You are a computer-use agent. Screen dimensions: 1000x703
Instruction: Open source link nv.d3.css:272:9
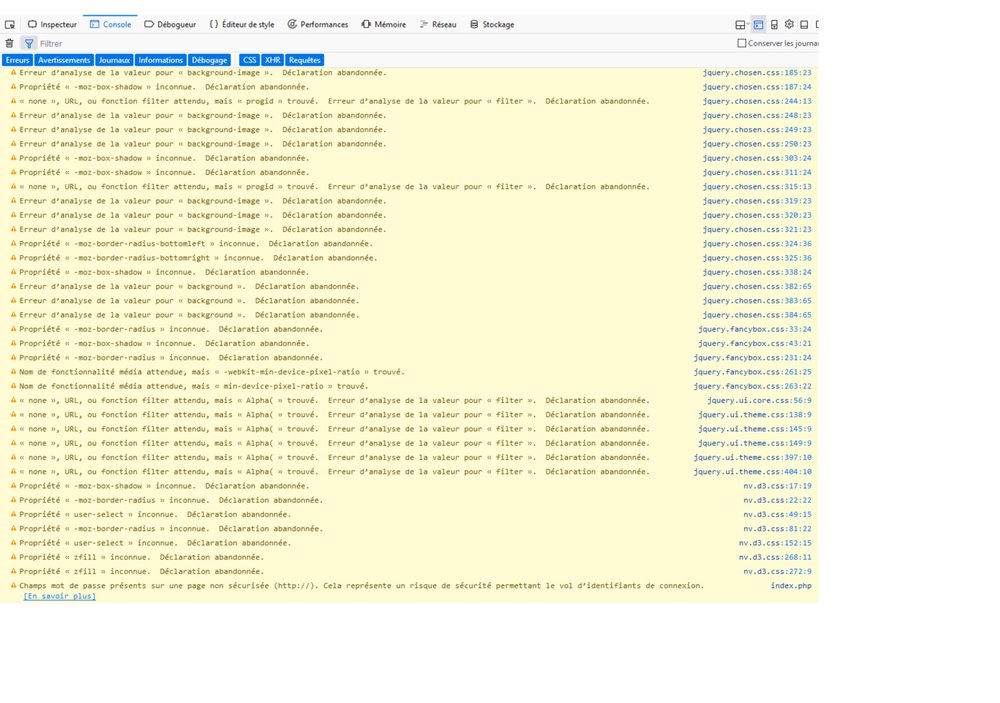tap(777, 572)
